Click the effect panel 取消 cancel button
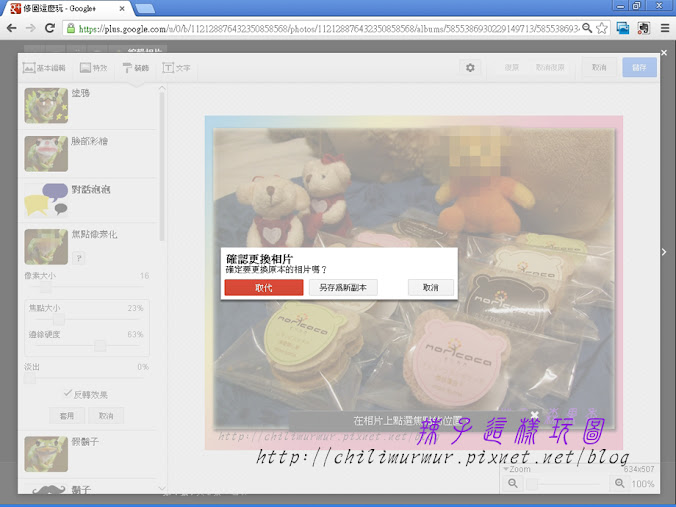 click(x=106, y=416)
